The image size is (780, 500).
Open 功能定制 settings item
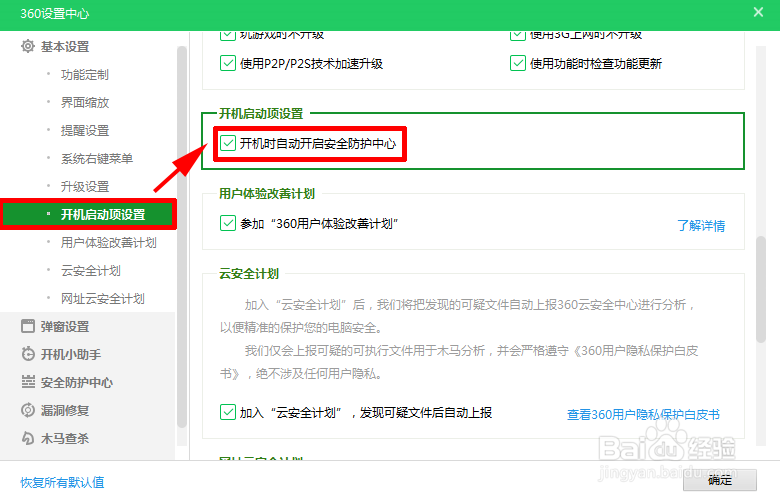(85, 75)
